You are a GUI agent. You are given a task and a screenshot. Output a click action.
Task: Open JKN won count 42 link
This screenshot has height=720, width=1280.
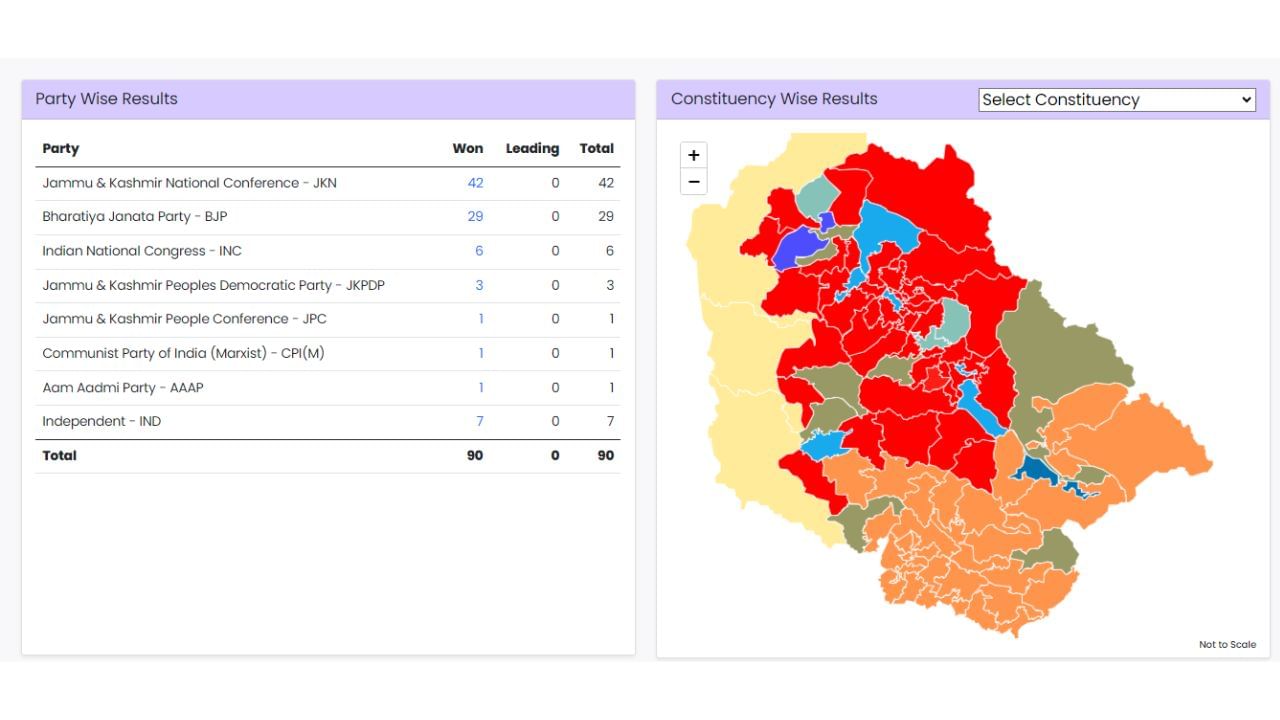(475, 183)
